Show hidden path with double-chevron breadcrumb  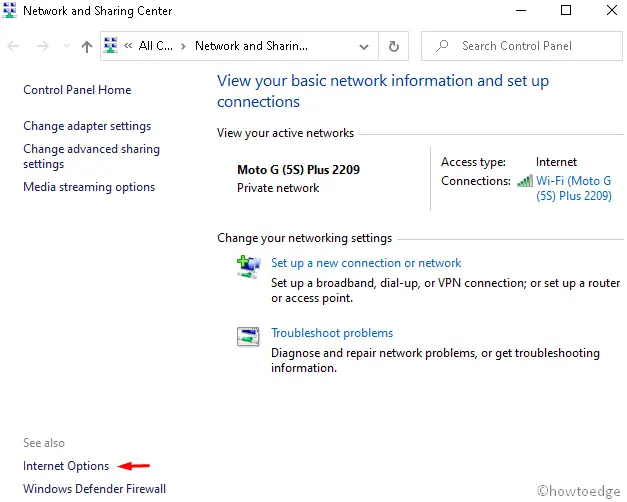(128, 46)
